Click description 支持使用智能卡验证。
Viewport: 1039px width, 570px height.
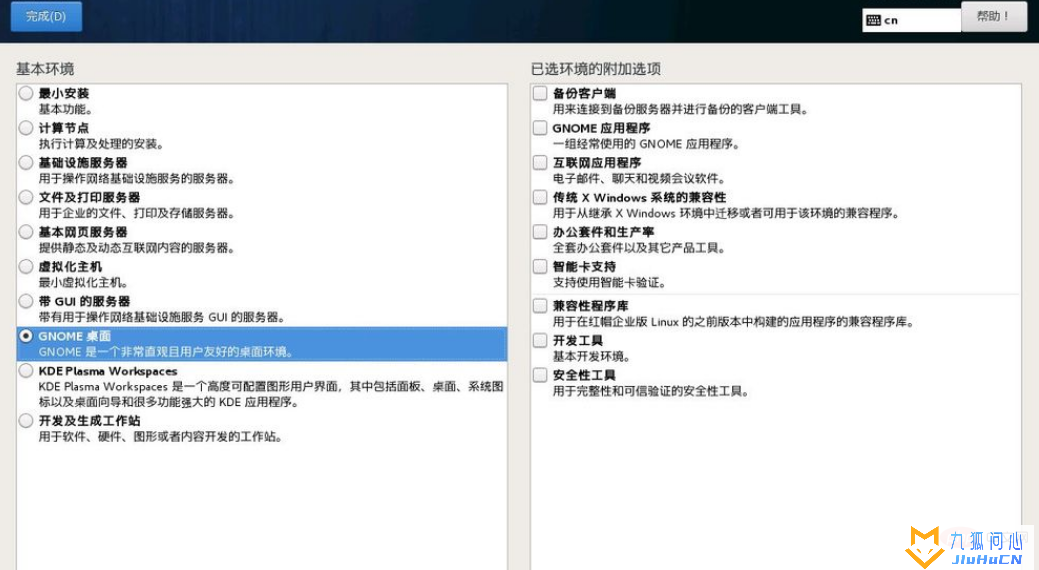coord(610,282)
